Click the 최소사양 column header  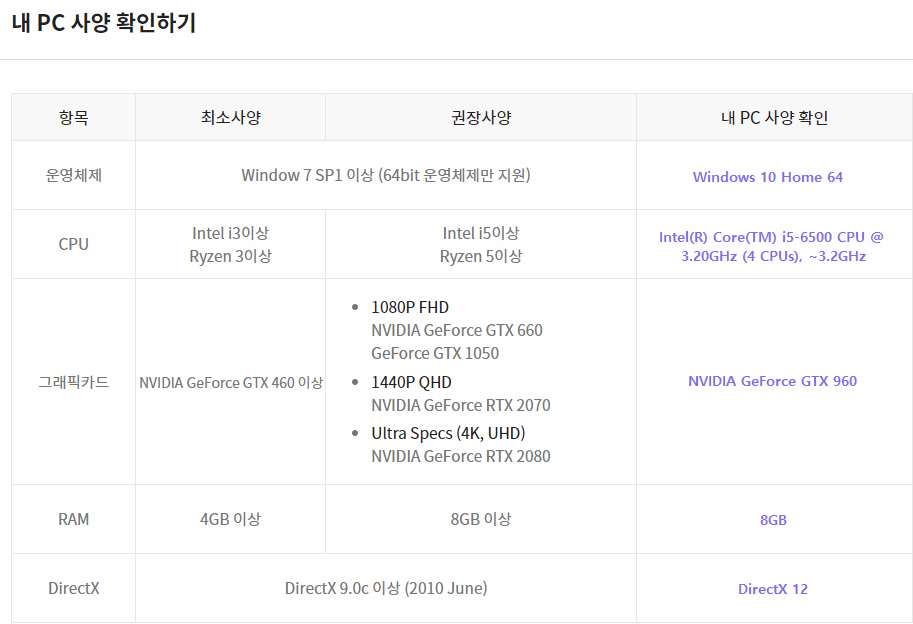click(230, 118)
